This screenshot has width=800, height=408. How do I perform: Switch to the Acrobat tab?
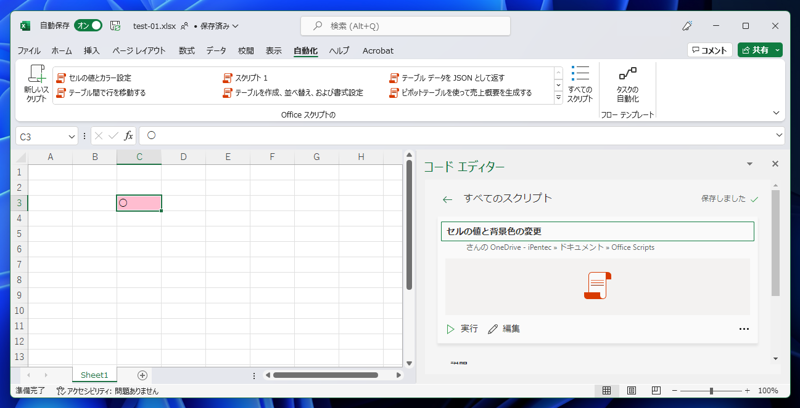(378, 50)
